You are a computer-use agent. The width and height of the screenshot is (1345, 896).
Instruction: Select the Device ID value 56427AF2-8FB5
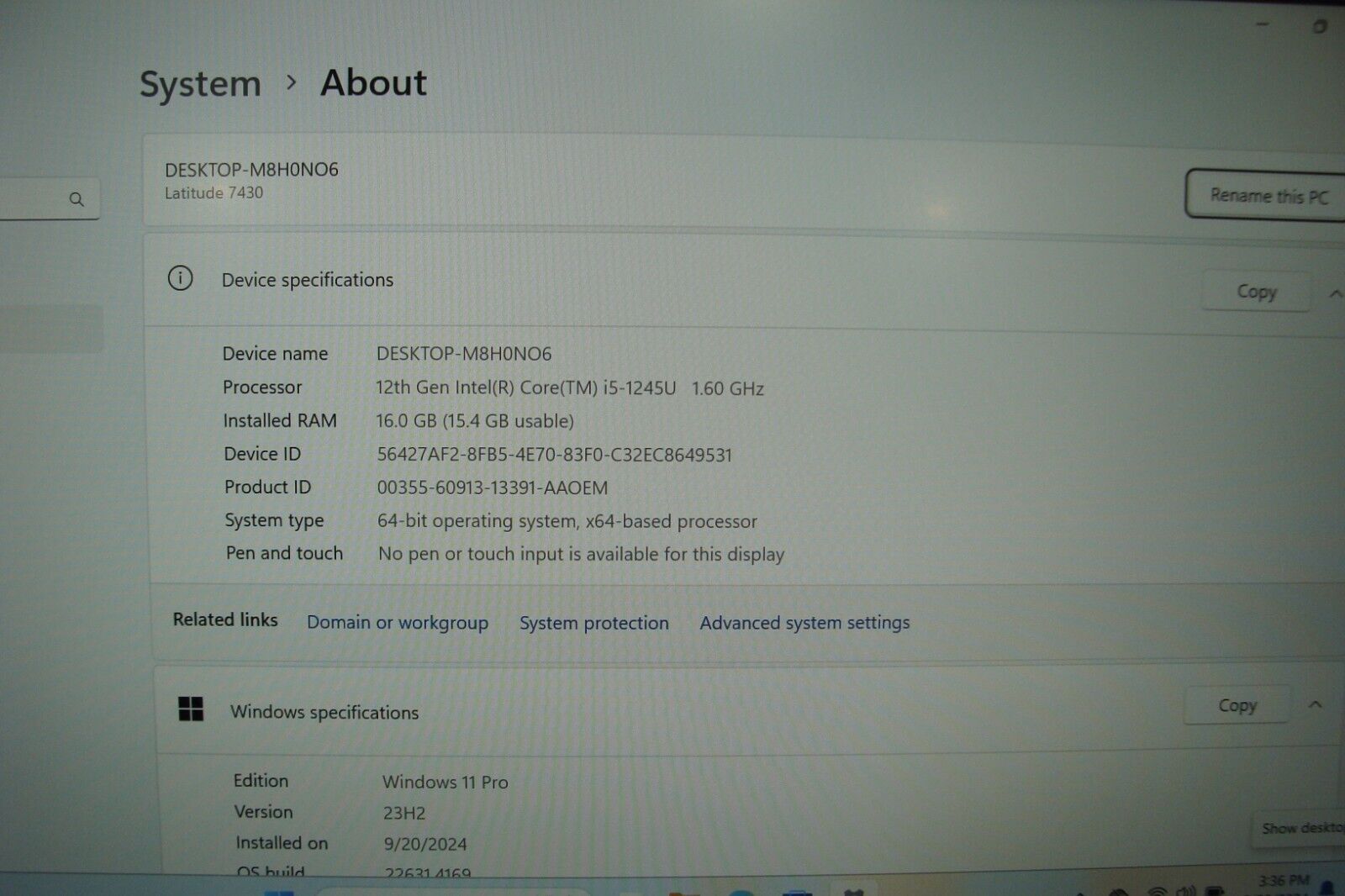pos(555,455)
